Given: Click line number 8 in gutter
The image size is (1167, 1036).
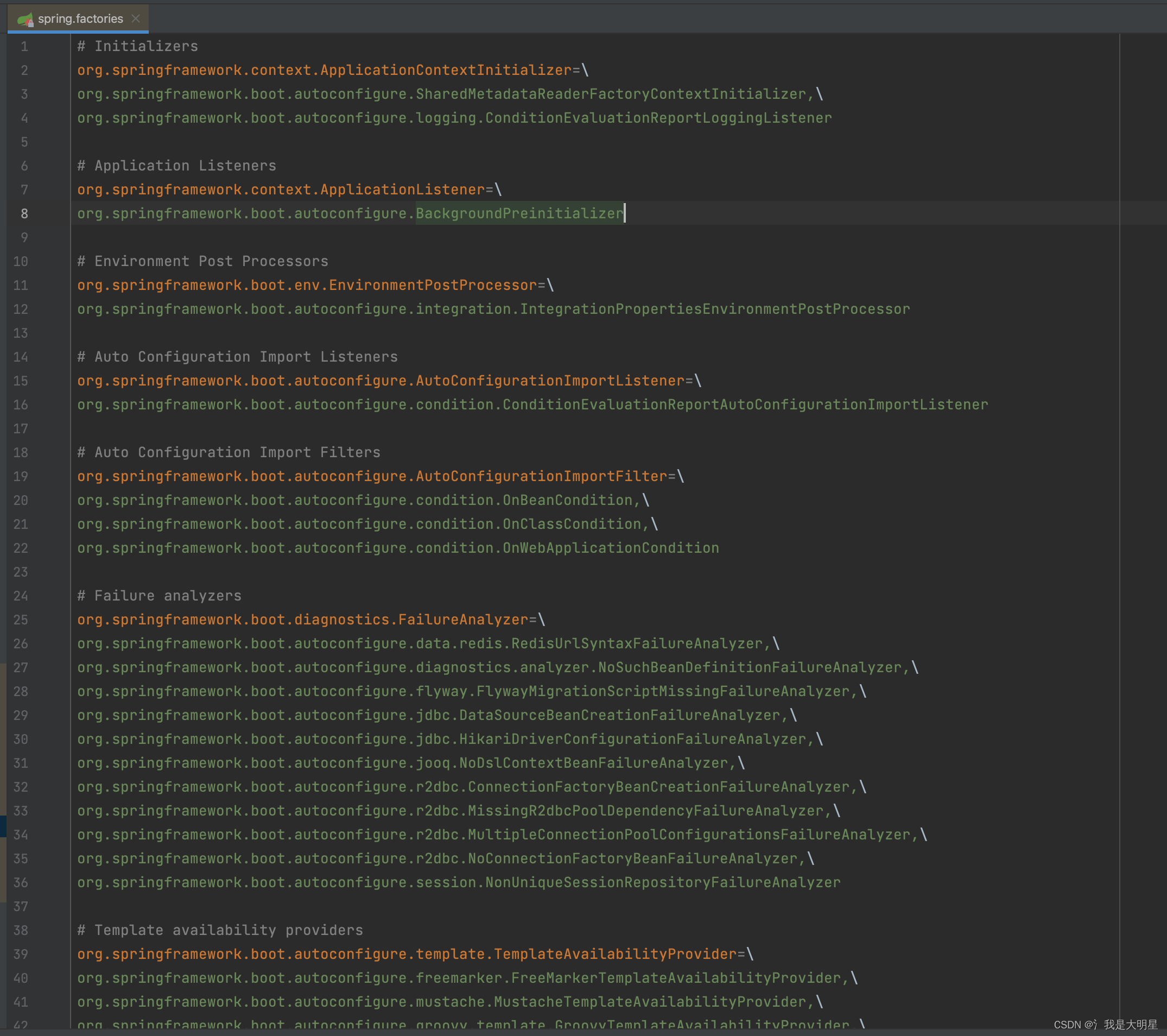Looking at the screenshot, I should [24, 213].
